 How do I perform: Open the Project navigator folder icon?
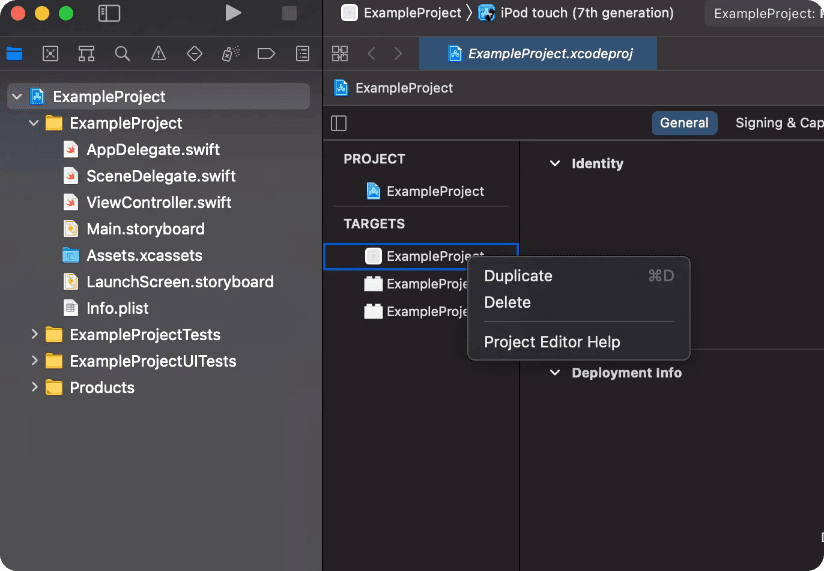14,54
